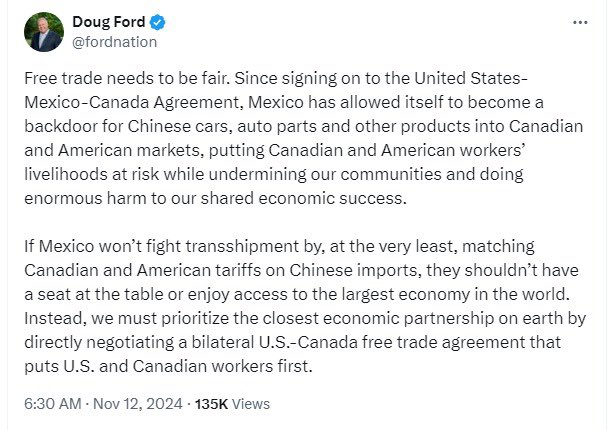Viewport: 607px width, 430px height.
Task: Open the three-dot more options menu
Action: pyautogui.click(x=580, y=22)
